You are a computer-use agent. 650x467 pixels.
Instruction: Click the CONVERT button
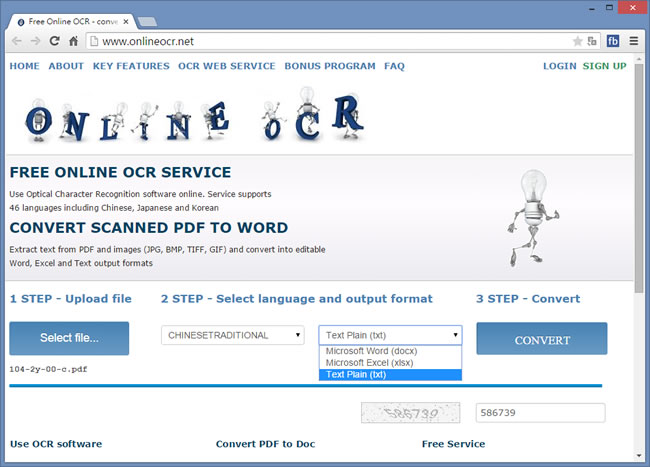[542, 339]
